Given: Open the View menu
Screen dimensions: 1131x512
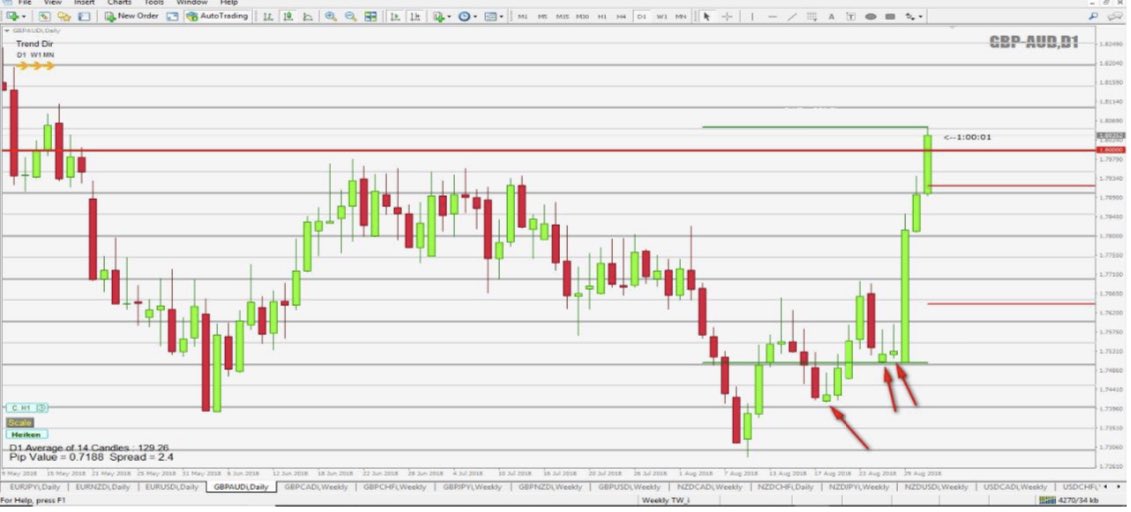Looking at the screenshot, I should (x=53, y=3).
